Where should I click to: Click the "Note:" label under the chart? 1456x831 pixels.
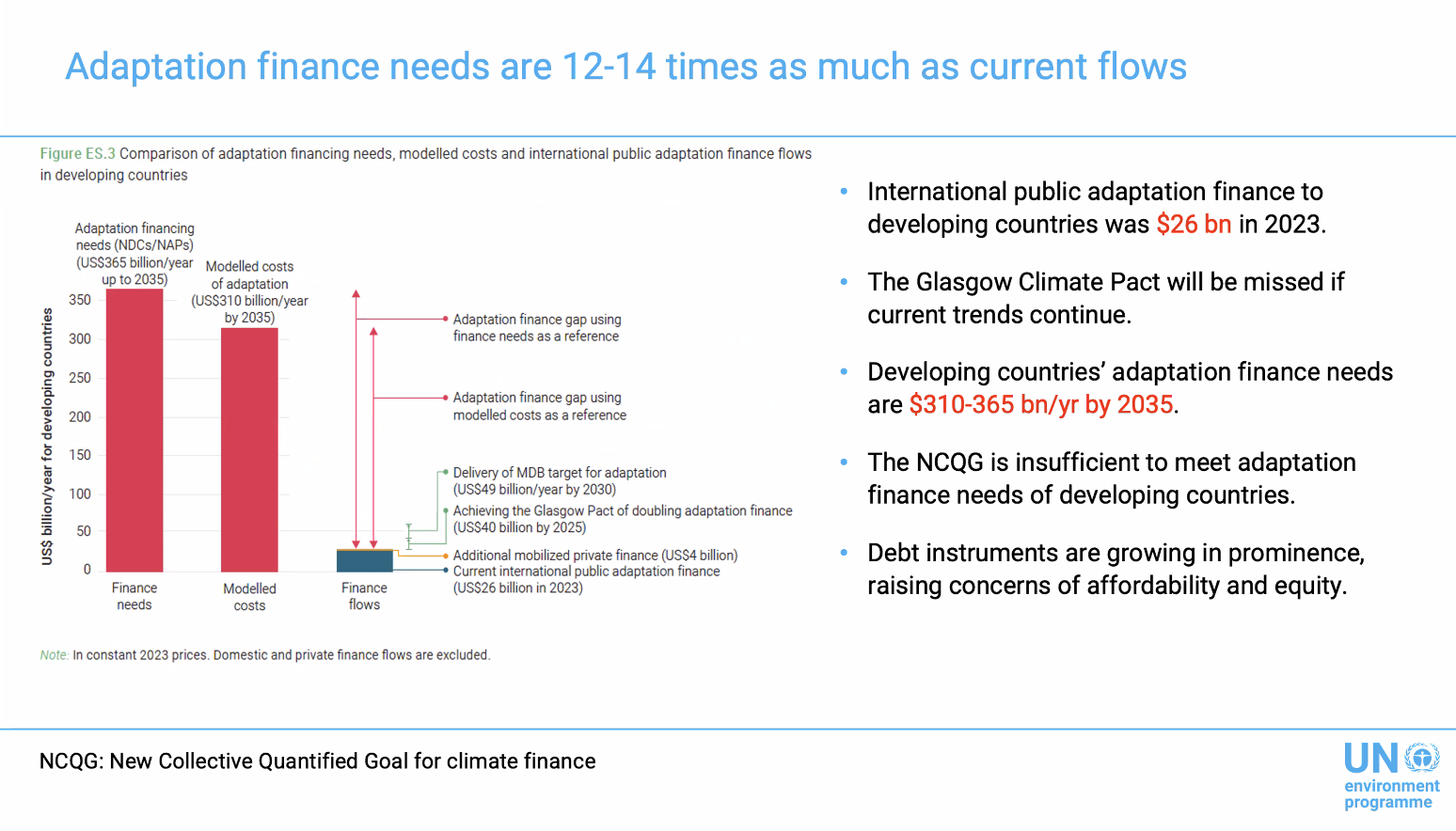54,655
